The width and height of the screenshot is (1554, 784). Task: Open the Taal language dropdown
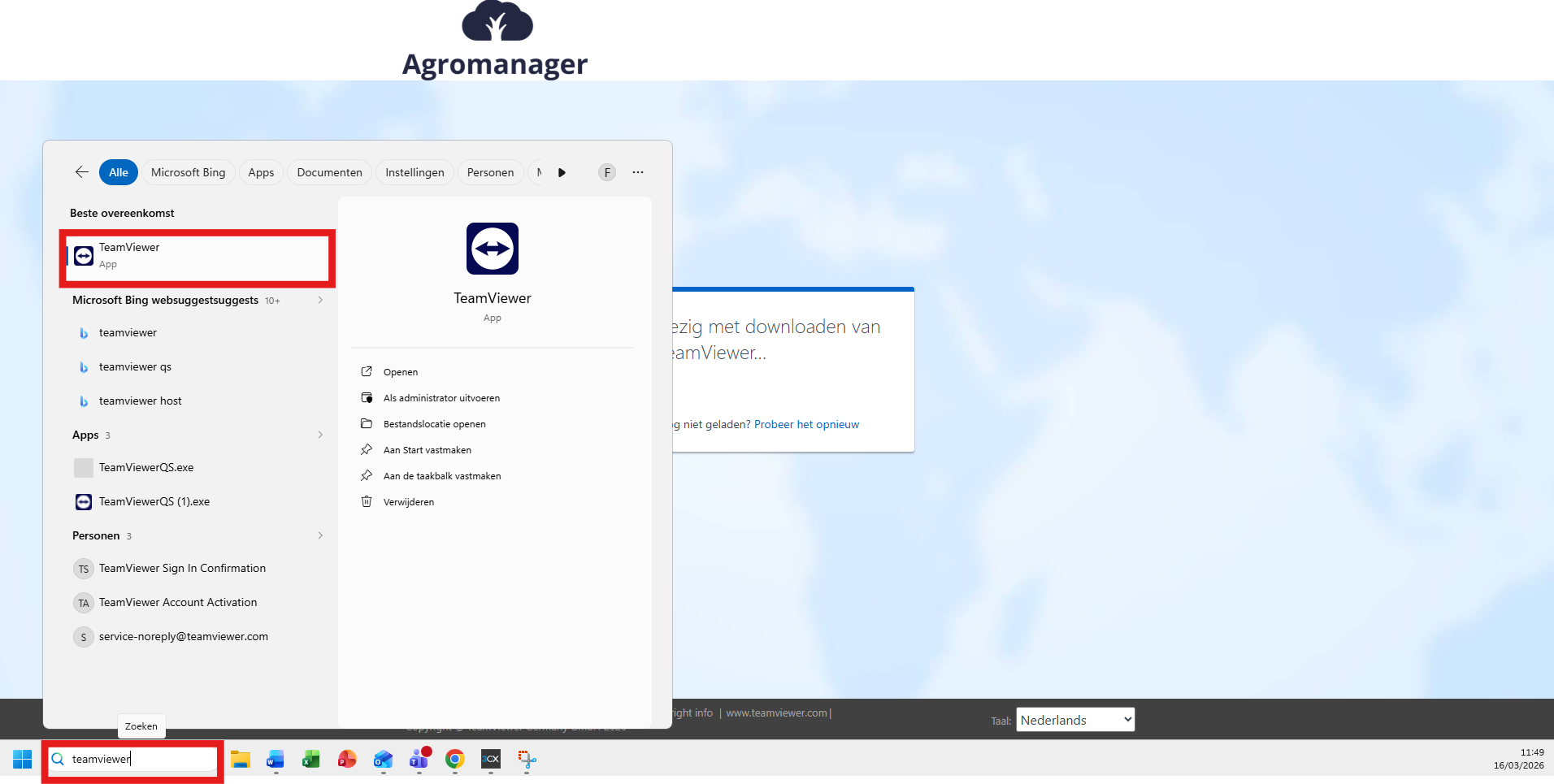point(1075,720)
